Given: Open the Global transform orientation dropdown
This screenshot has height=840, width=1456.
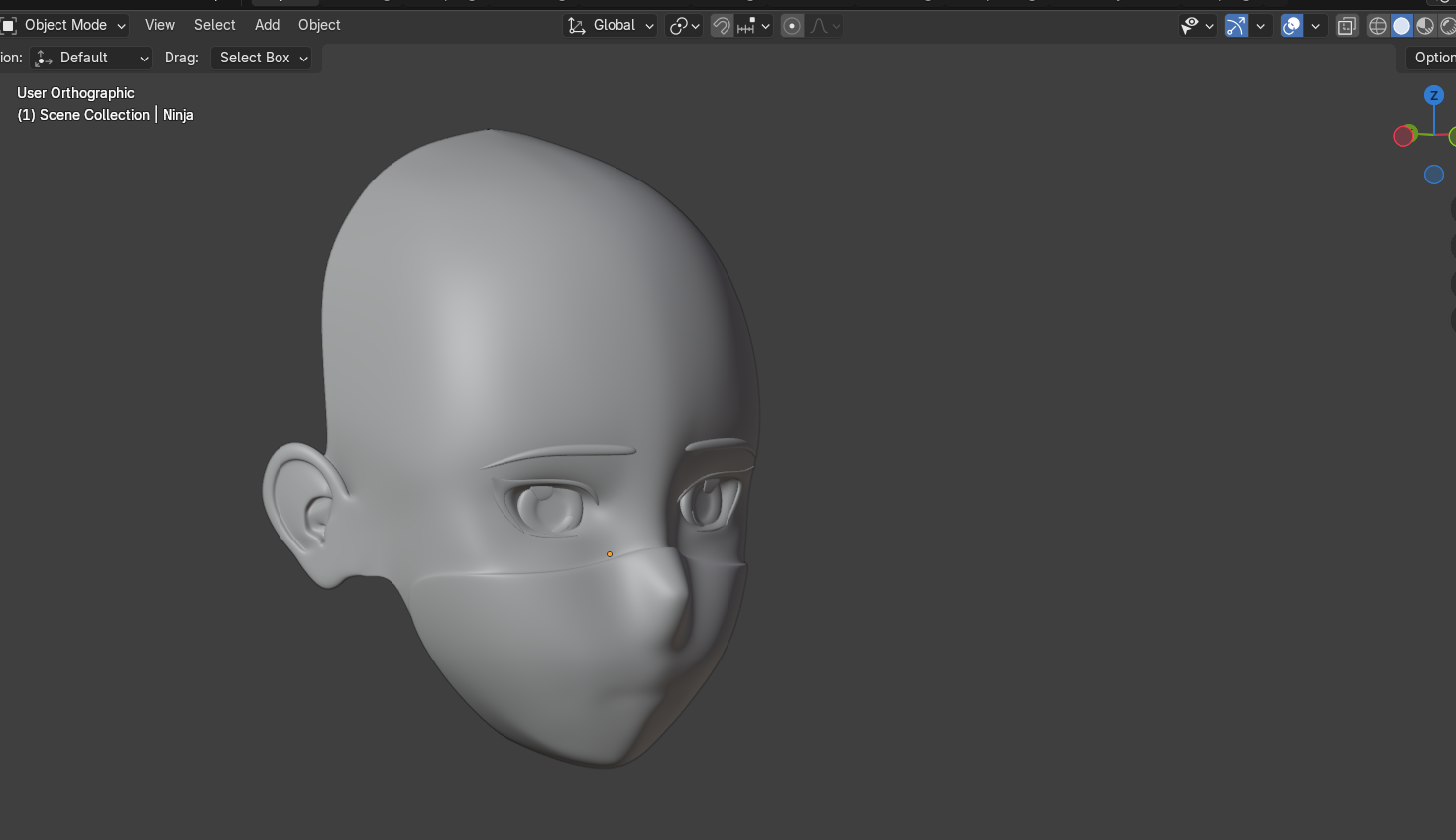Looking at the screenshot, I should pyautogui.click(x=611, y=25).
